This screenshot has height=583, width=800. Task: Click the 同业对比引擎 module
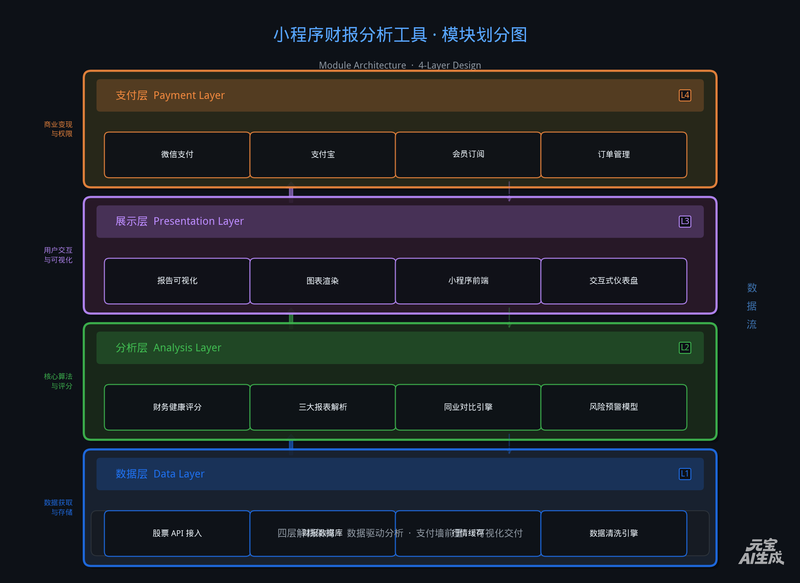click(x=468, y=407)
